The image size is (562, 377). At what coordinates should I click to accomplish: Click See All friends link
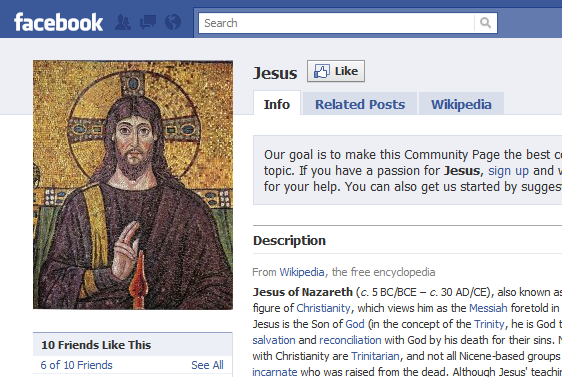coord(207,365)
